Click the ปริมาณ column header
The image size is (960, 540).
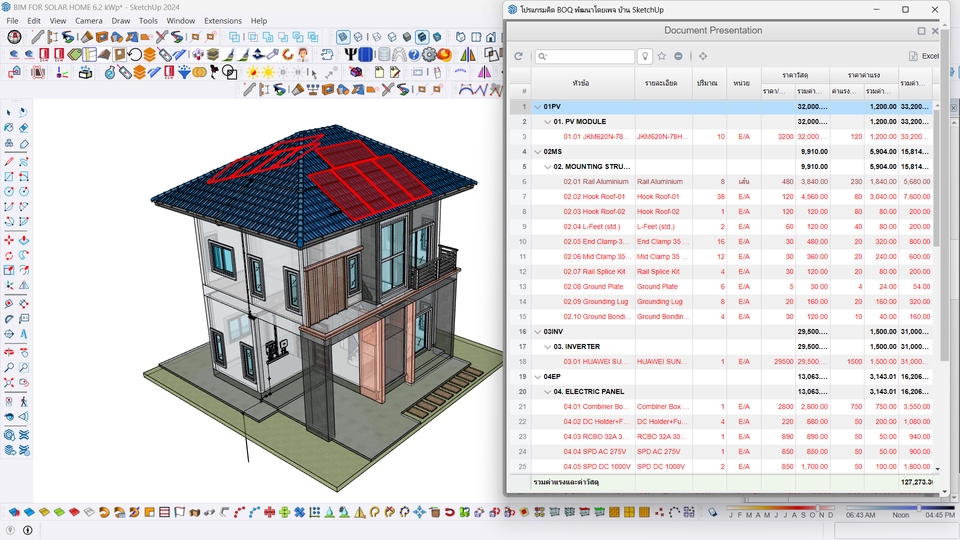click(709, 83)
